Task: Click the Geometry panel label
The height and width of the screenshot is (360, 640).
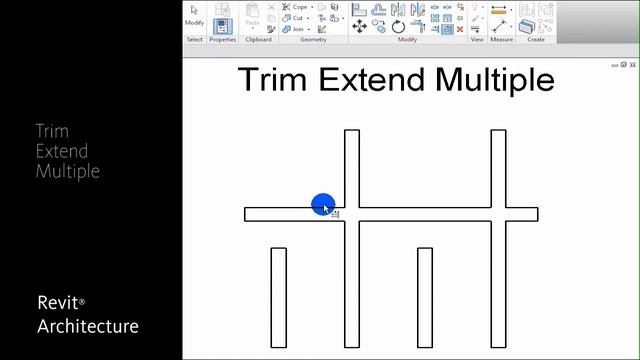Action: coord(313,40)
